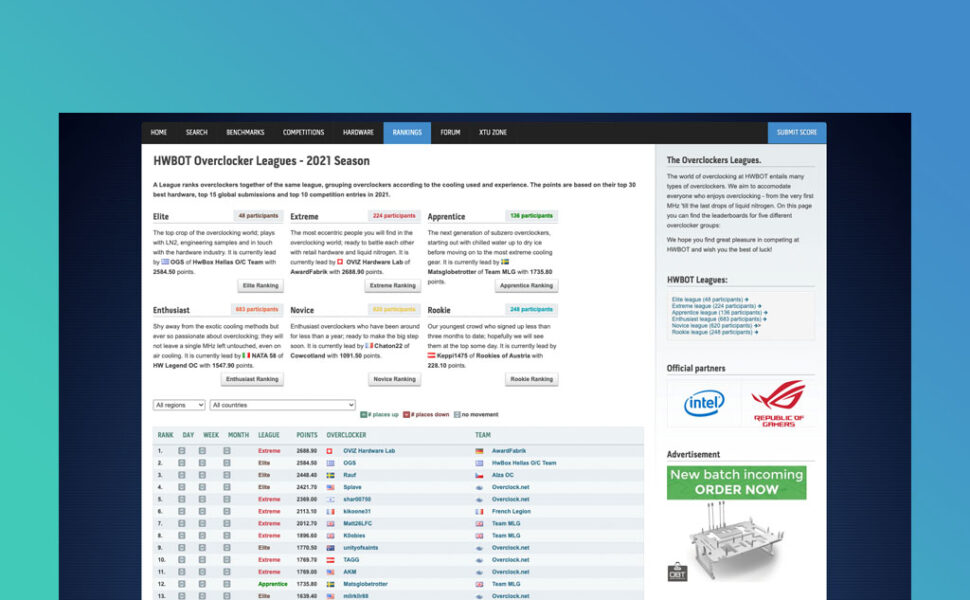
Task: Click the POINTS column header
Action: click(307, 435)
